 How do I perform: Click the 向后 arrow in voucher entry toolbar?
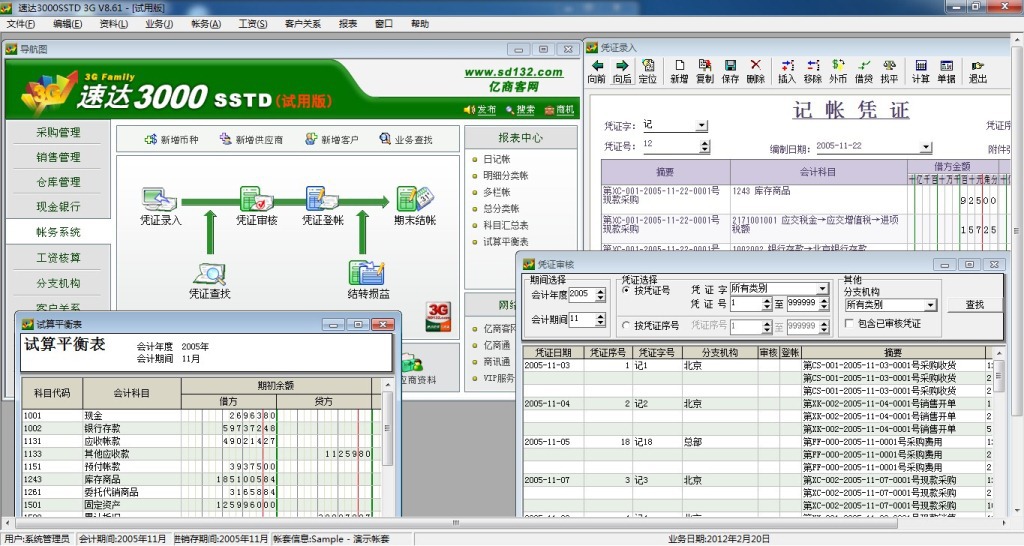(622, 71)
